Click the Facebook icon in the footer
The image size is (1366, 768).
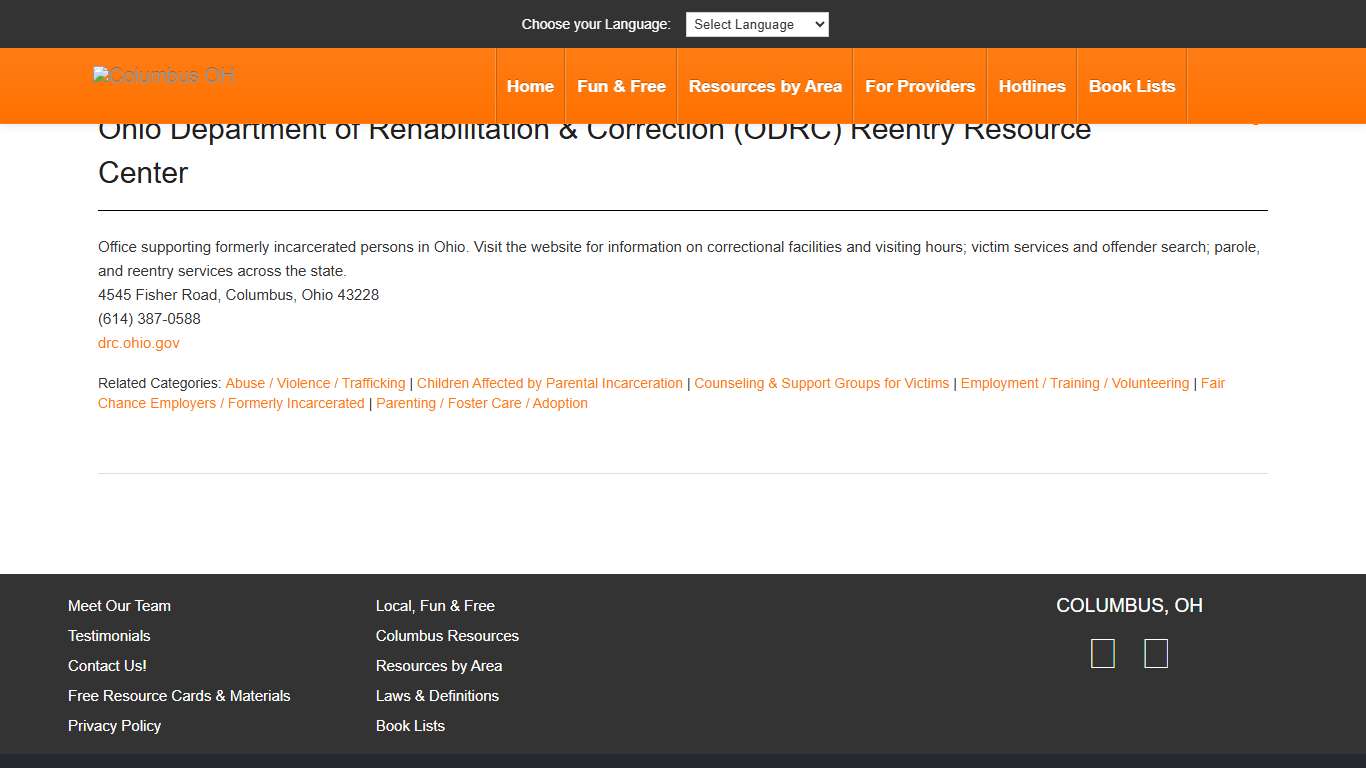point(1102,653)
